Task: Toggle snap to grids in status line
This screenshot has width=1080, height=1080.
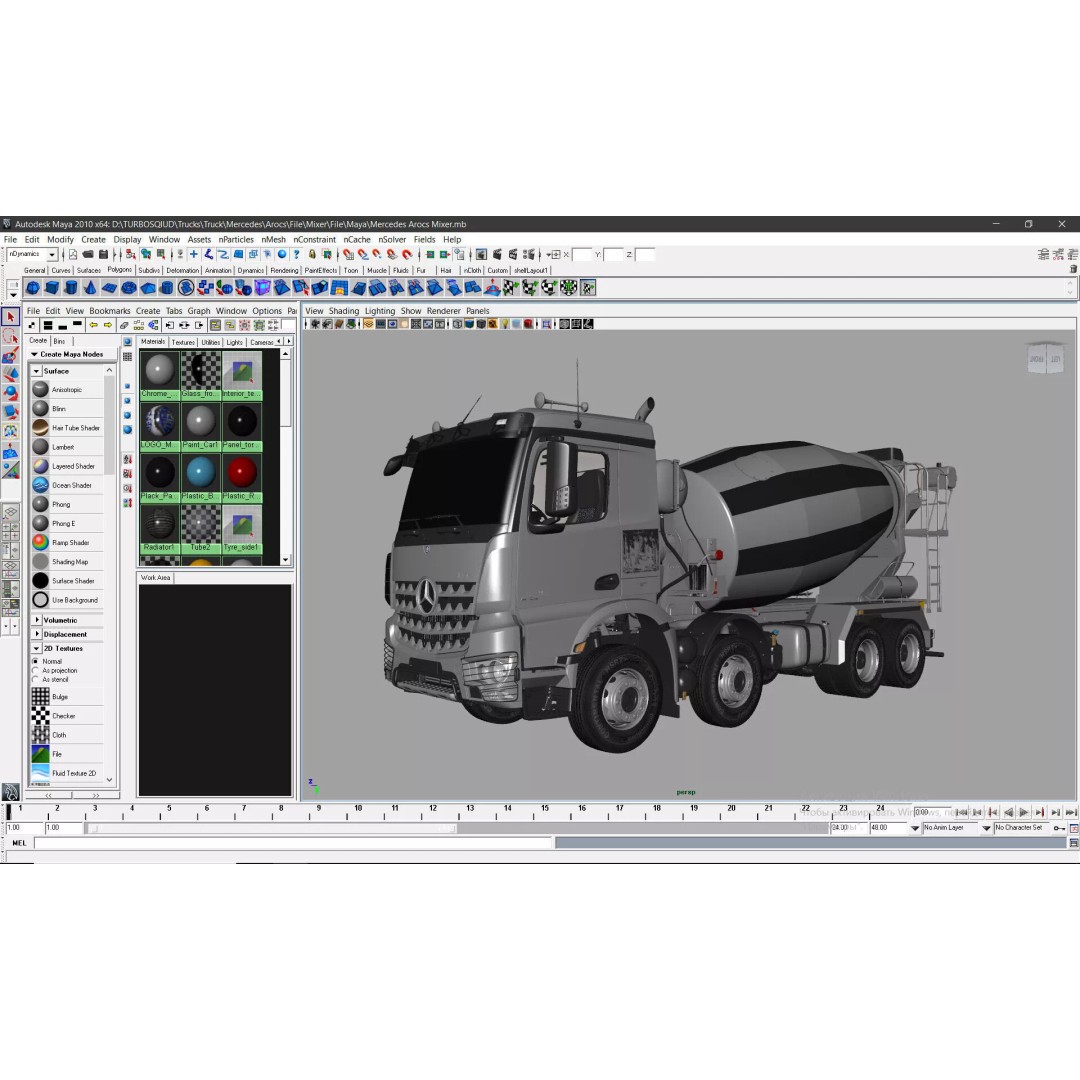Action: pos(348,254)
